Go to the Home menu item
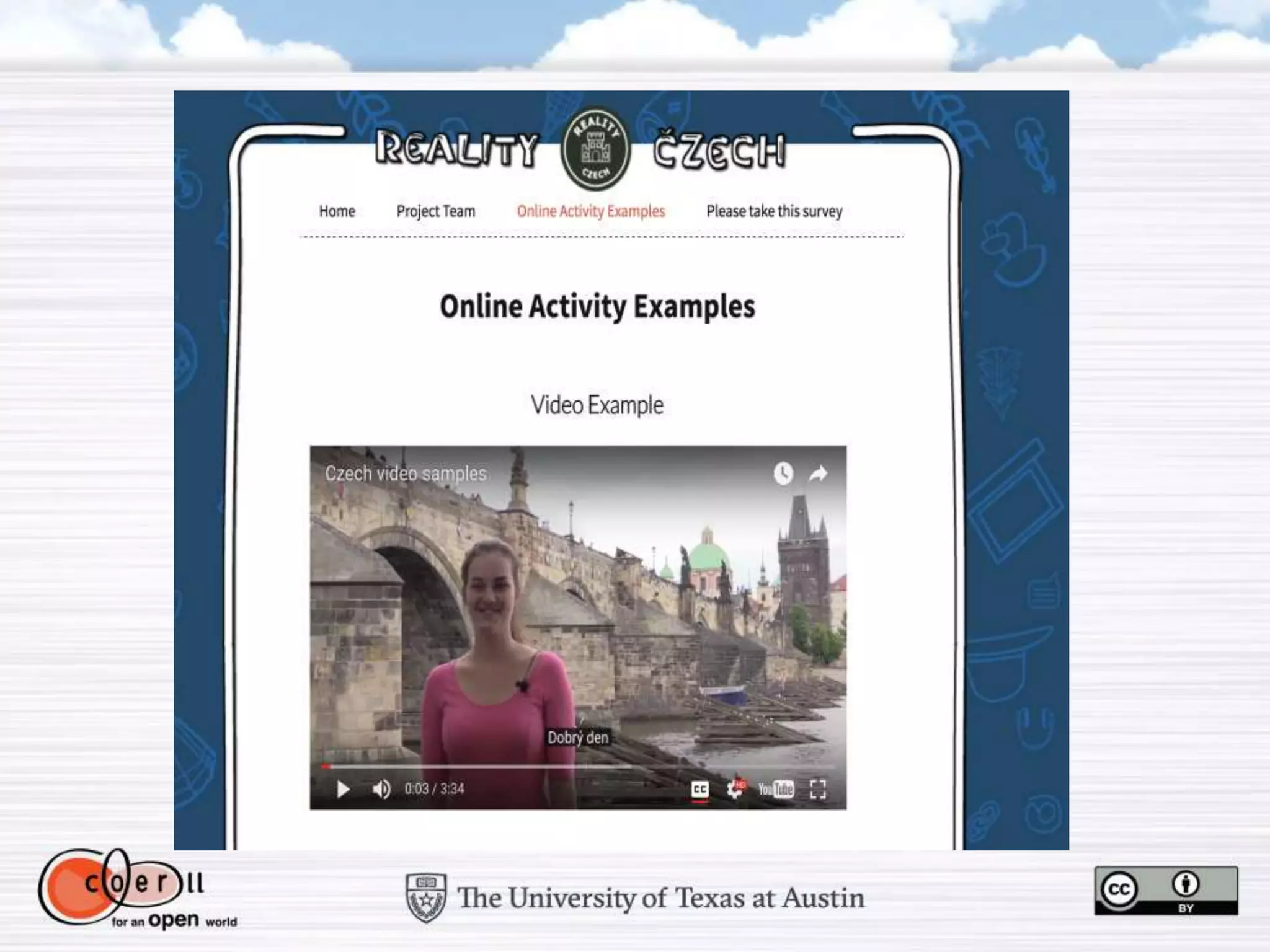The height and width of the screenshot is (952, 1270). [337, 211]
